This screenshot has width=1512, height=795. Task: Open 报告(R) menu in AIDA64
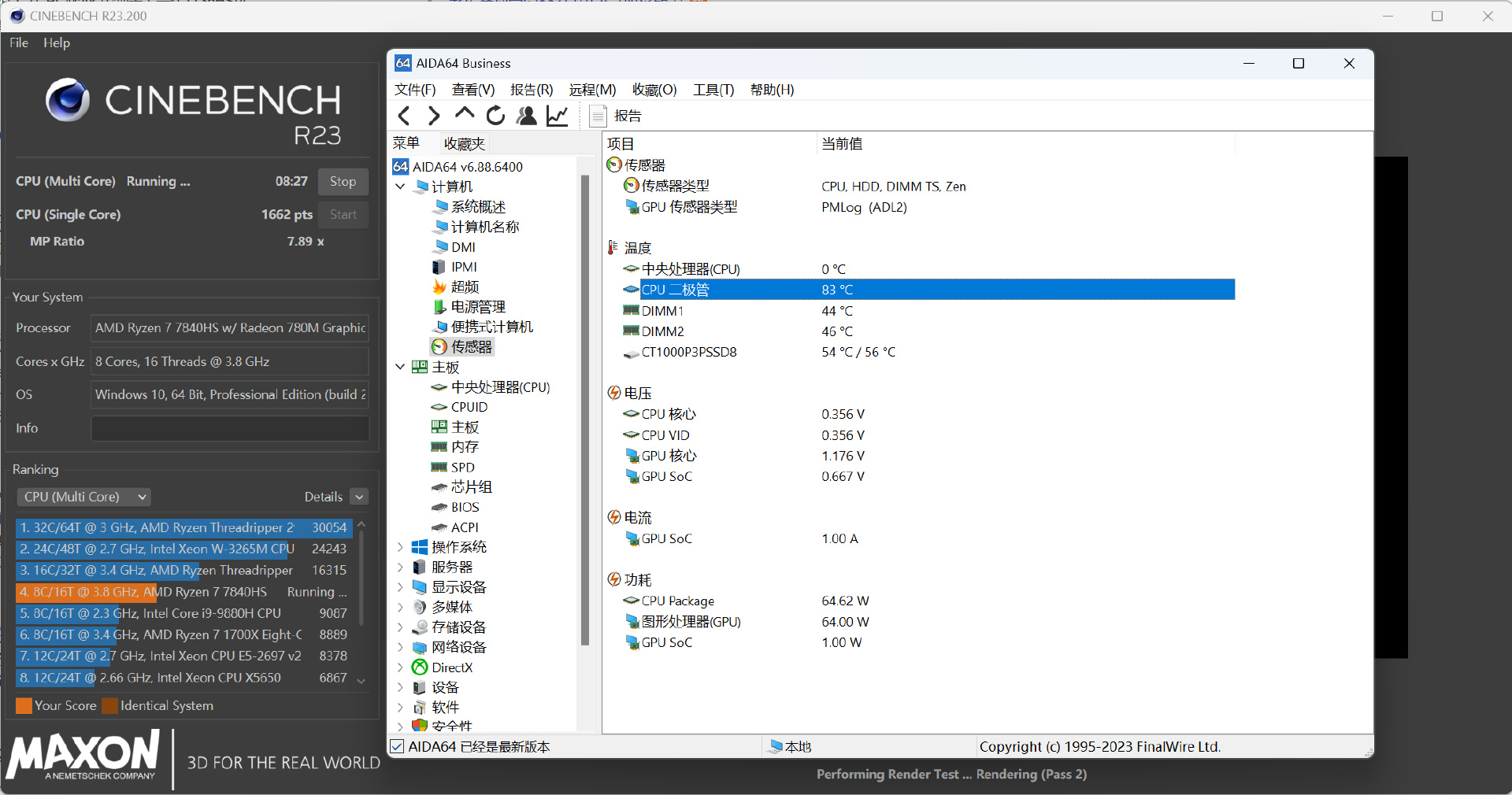pos(532,90)
